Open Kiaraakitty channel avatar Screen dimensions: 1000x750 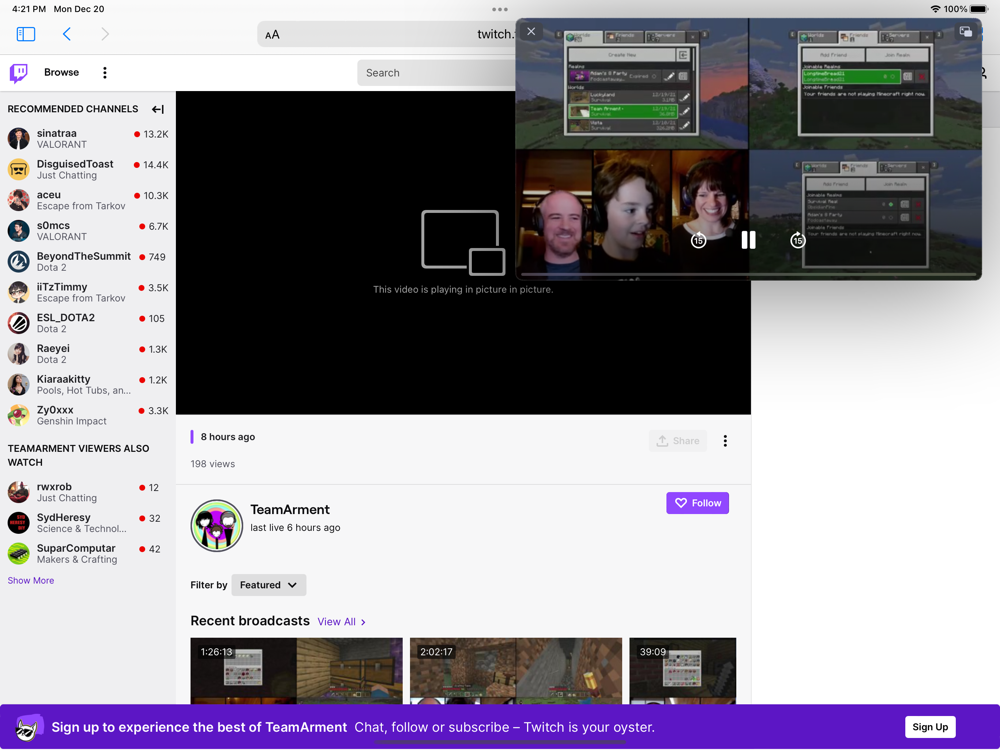pos(18,385)
